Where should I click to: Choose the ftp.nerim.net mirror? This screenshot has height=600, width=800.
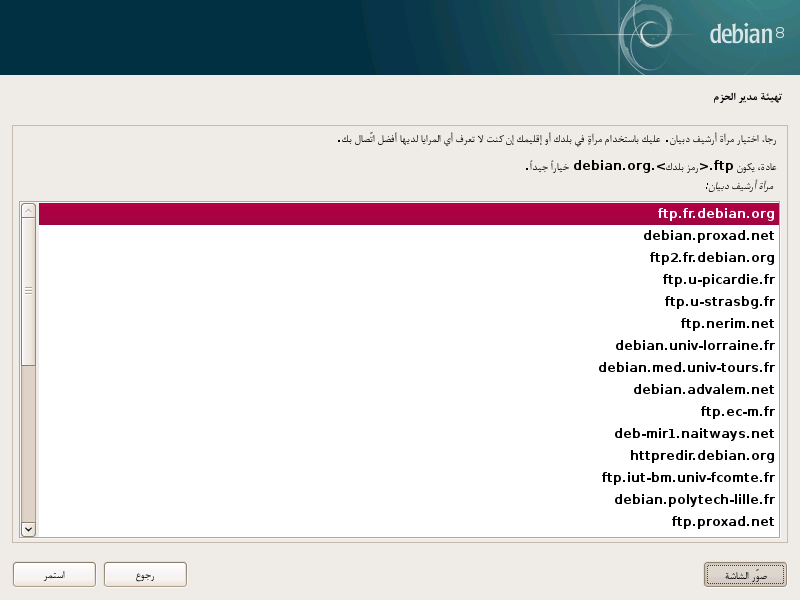point(727,324)
